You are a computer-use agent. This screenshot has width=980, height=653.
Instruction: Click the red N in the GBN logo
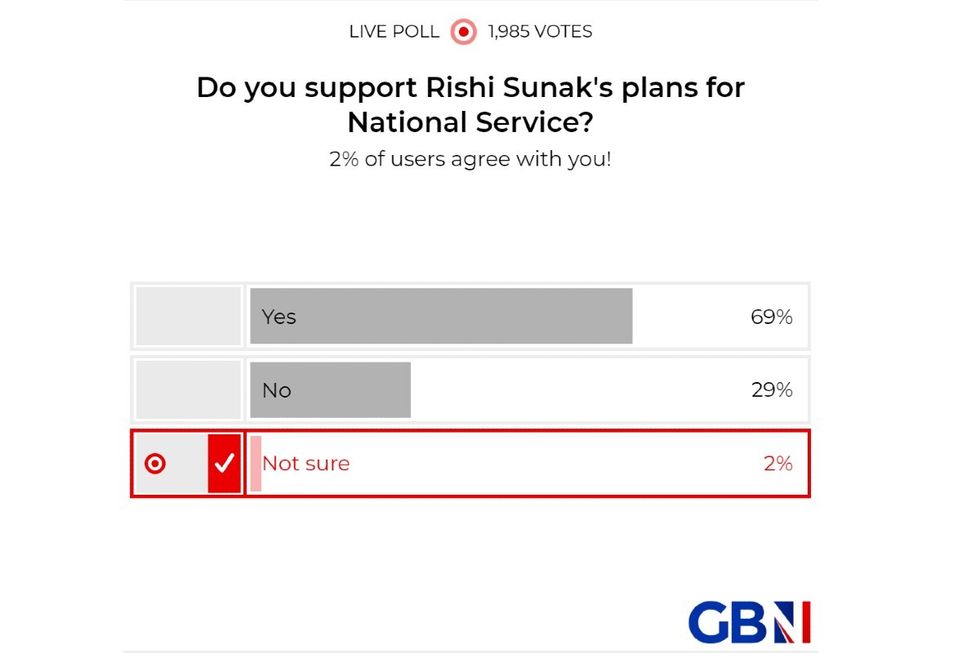(x=790, y=621)
